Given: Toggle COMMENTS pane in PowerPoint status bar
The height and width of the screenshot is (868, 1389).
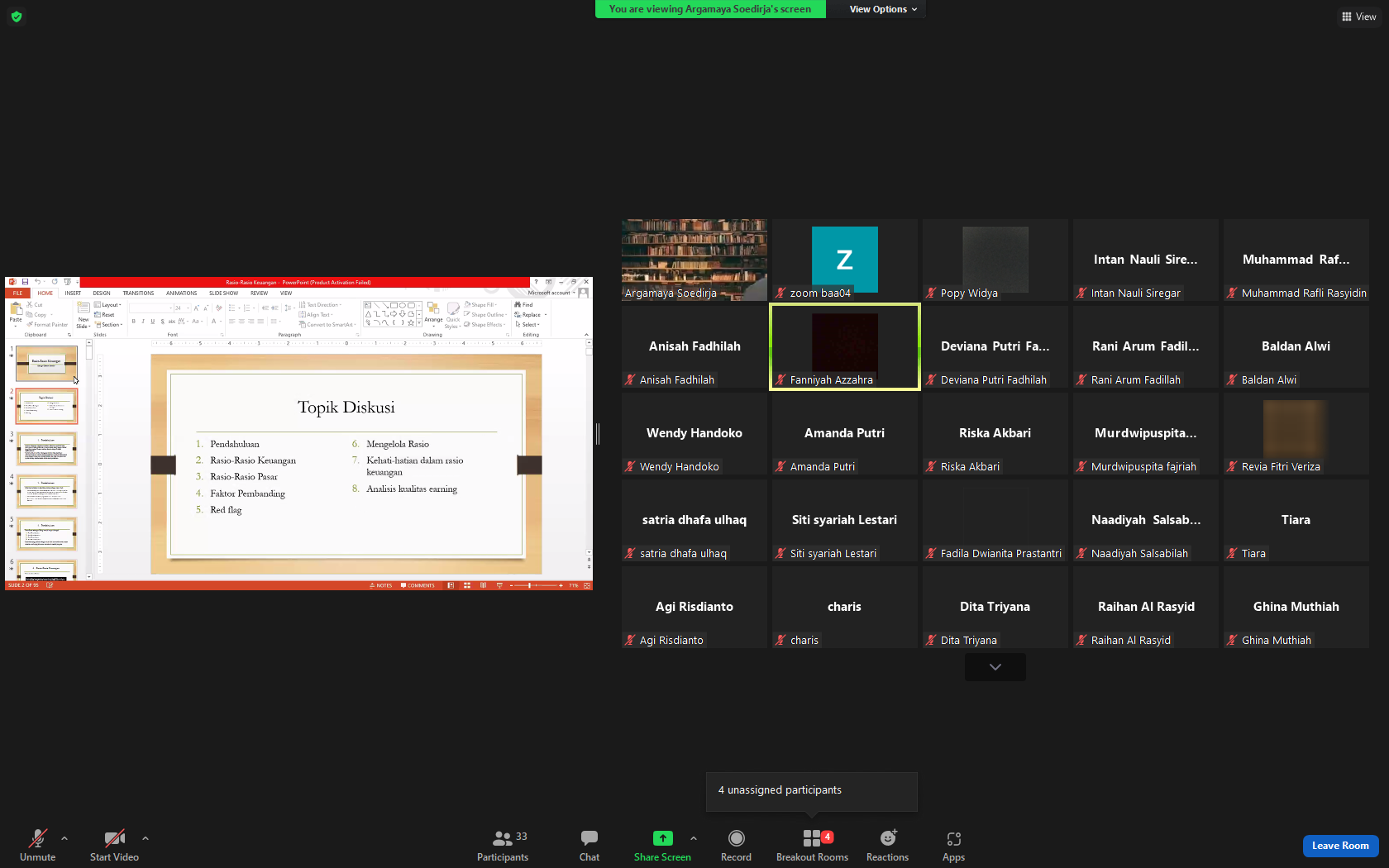Looking at the screenshot, I should [418, 585].
